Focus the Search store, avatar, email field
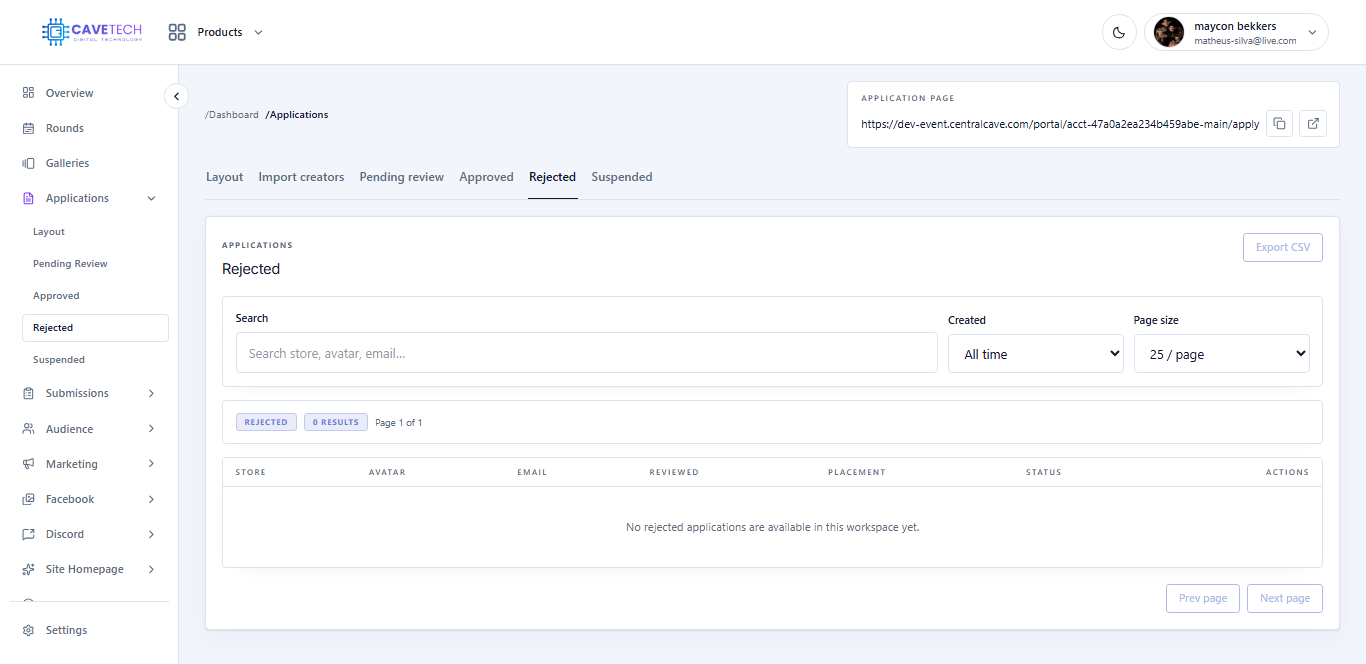This screenshot has height=664, width=1366. (587, 353)
